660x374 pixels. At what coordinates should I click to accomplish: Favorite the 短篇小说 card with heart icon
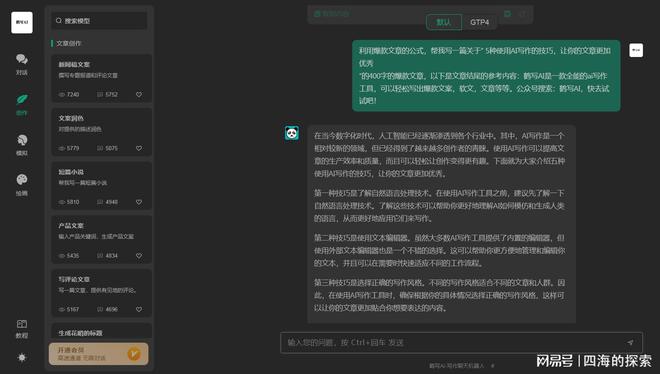[x=139, y=202]
